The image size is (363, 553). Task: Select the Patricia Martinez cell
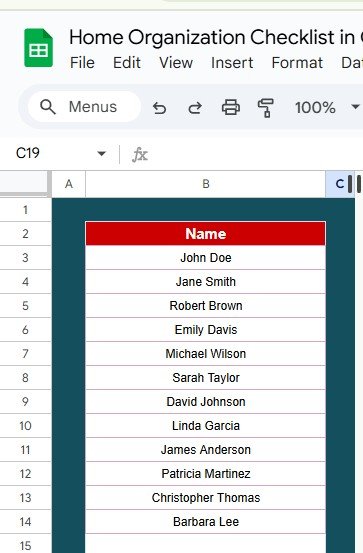pyautogui.click(x=206, y=474)
